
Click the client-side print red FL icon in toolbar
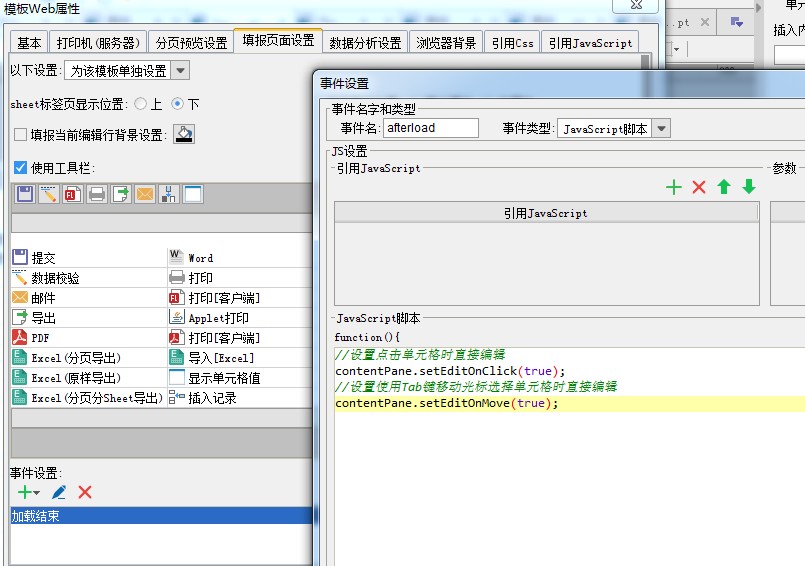point(72,194)
